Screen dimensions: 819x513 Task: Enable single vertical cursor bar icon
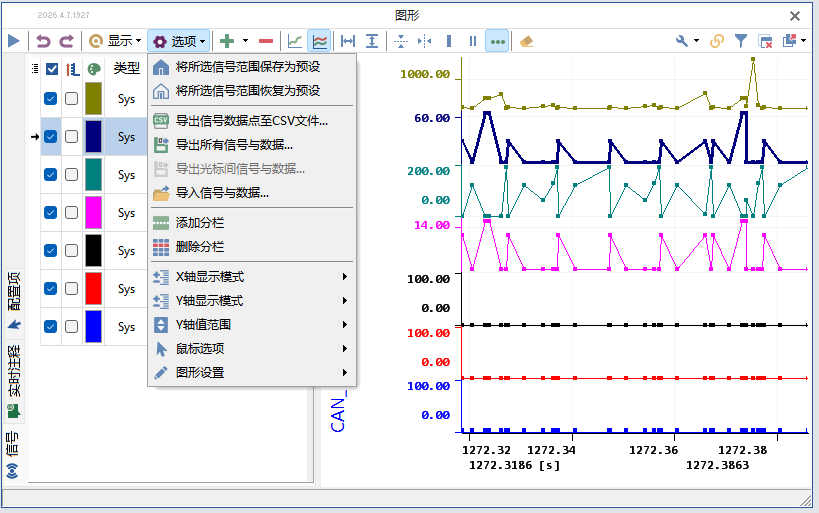(449, 41)
